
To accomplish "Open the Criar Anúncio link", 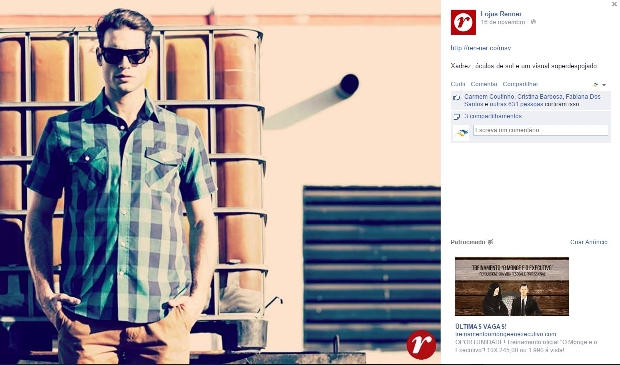I will pos(589,242).
